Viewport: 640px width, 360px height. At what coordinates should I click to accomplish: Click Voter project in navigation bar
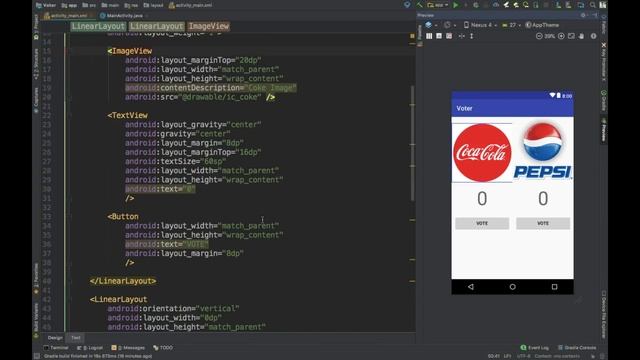pyautogui.click(x=46, y=5)
